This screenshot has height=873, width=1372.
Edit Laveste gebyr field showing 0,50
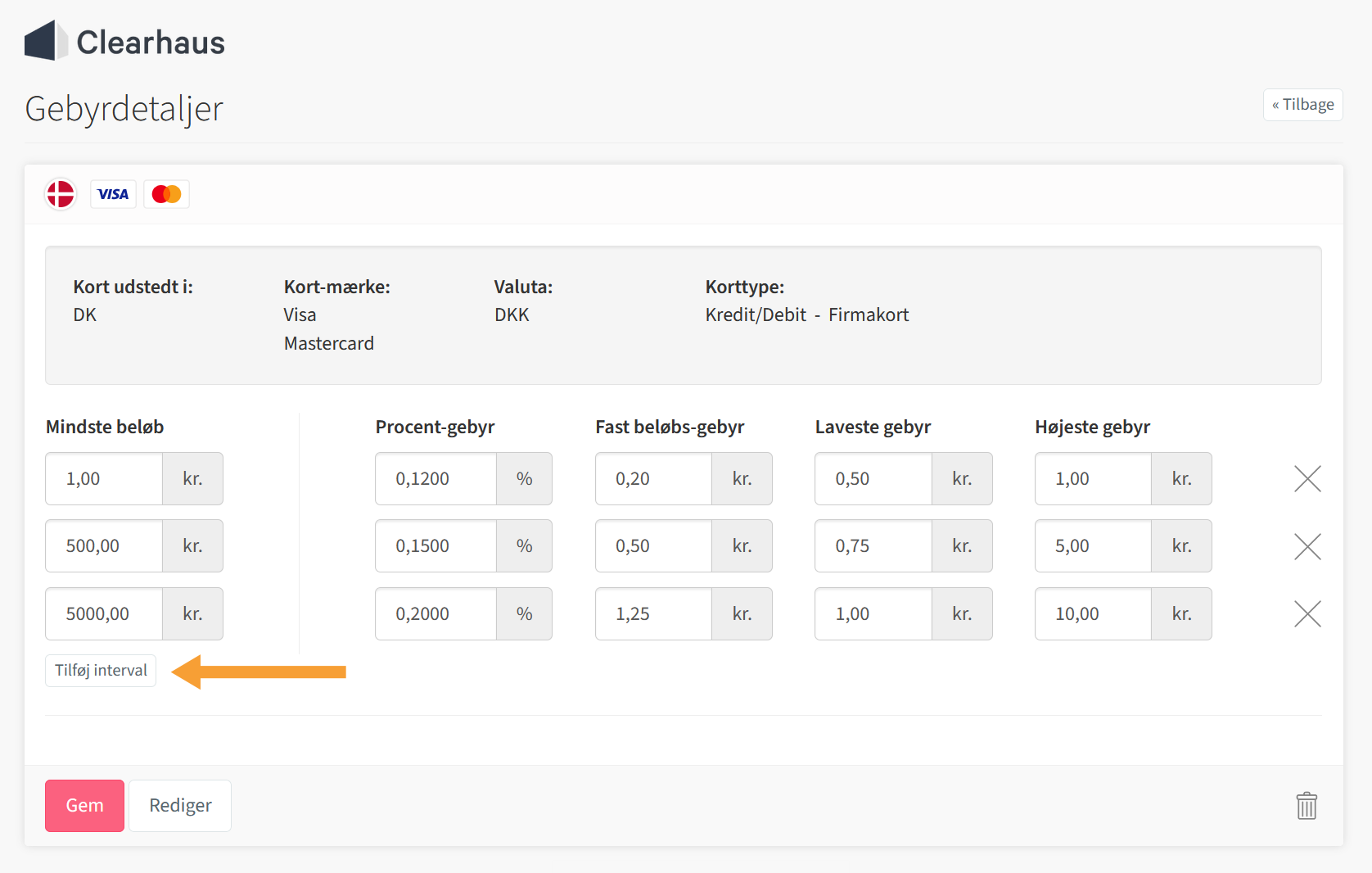(873, 479)
